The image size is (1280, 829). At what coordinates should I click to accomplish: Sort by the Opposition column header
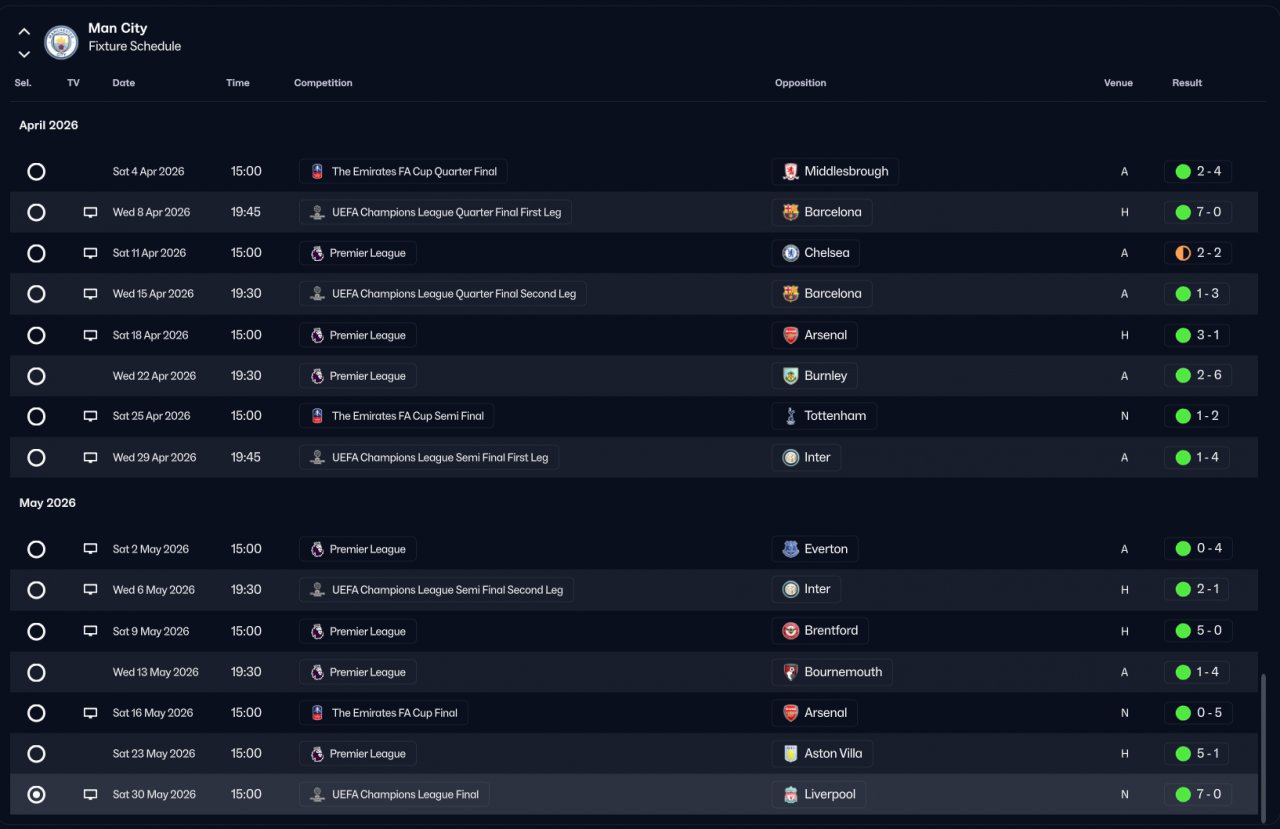point(800,83)
